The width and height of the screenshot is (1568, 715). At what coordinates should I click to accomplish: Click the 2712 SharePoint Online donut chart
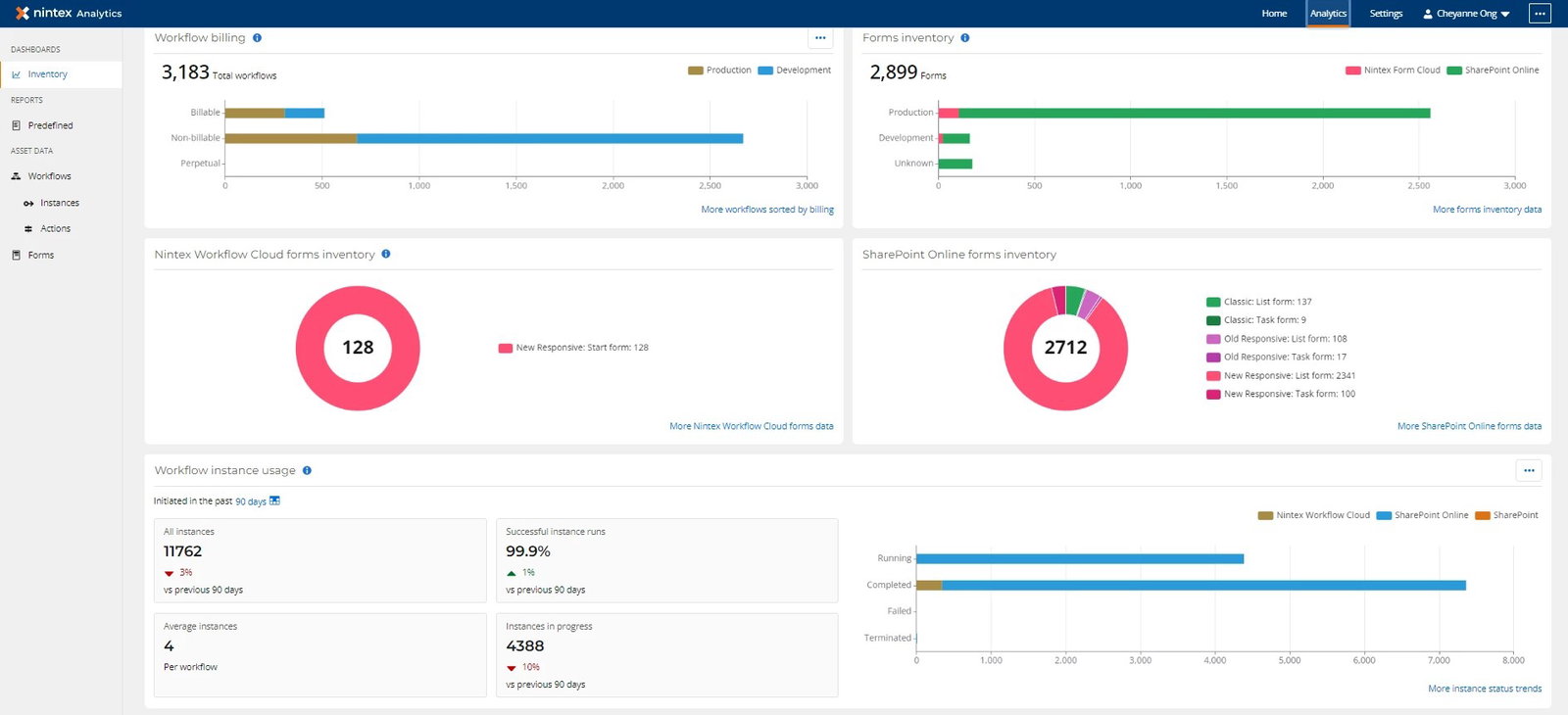[x=1065, y=348]
